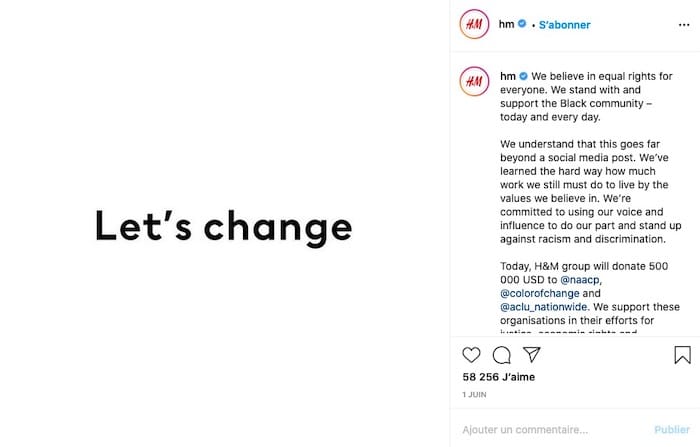Follow hm via the S'abonner link
This screenshot has width=700, height=447.
pos(564,25)
